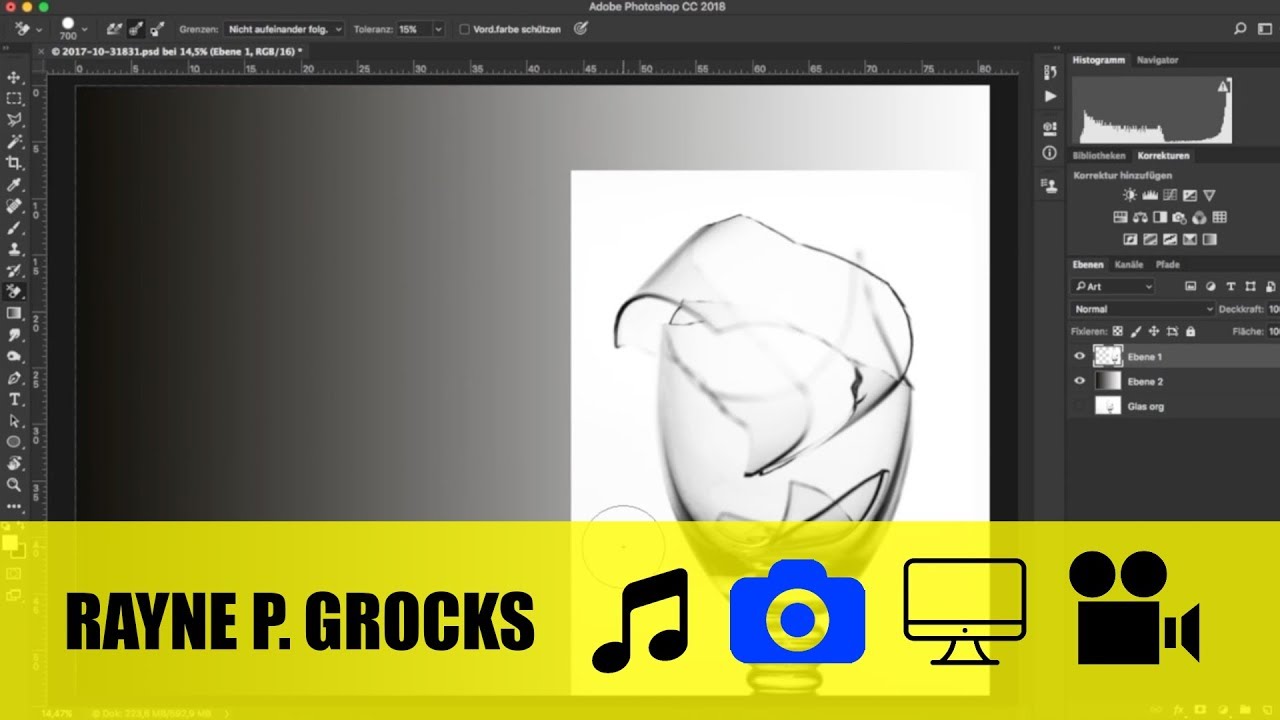Select the Sponge/Dodge tool
This screenshot has width=1280, height=720.
point(14,357)
